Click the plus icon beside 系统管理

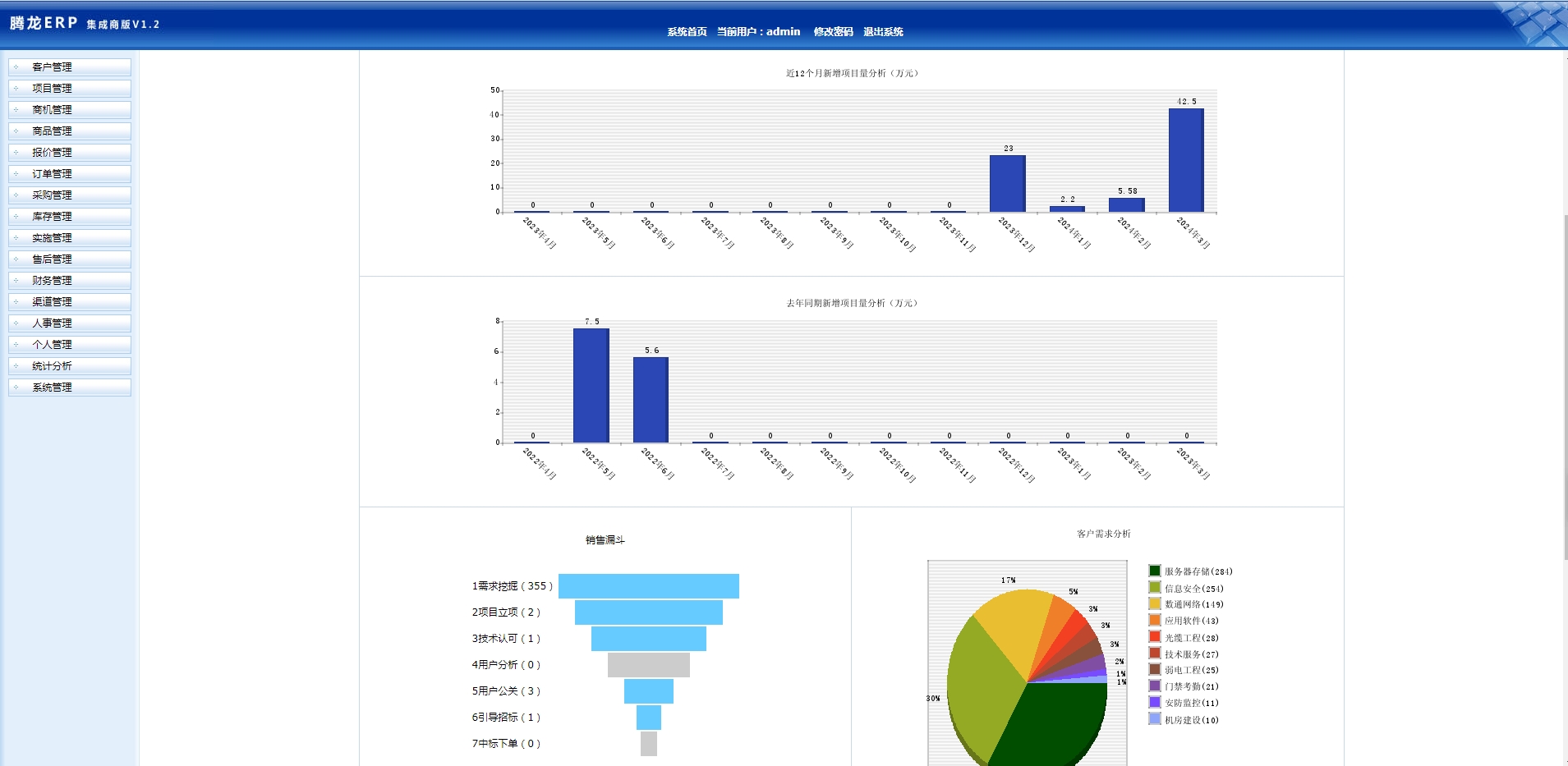pyautogui.click(x=16, y=387)
